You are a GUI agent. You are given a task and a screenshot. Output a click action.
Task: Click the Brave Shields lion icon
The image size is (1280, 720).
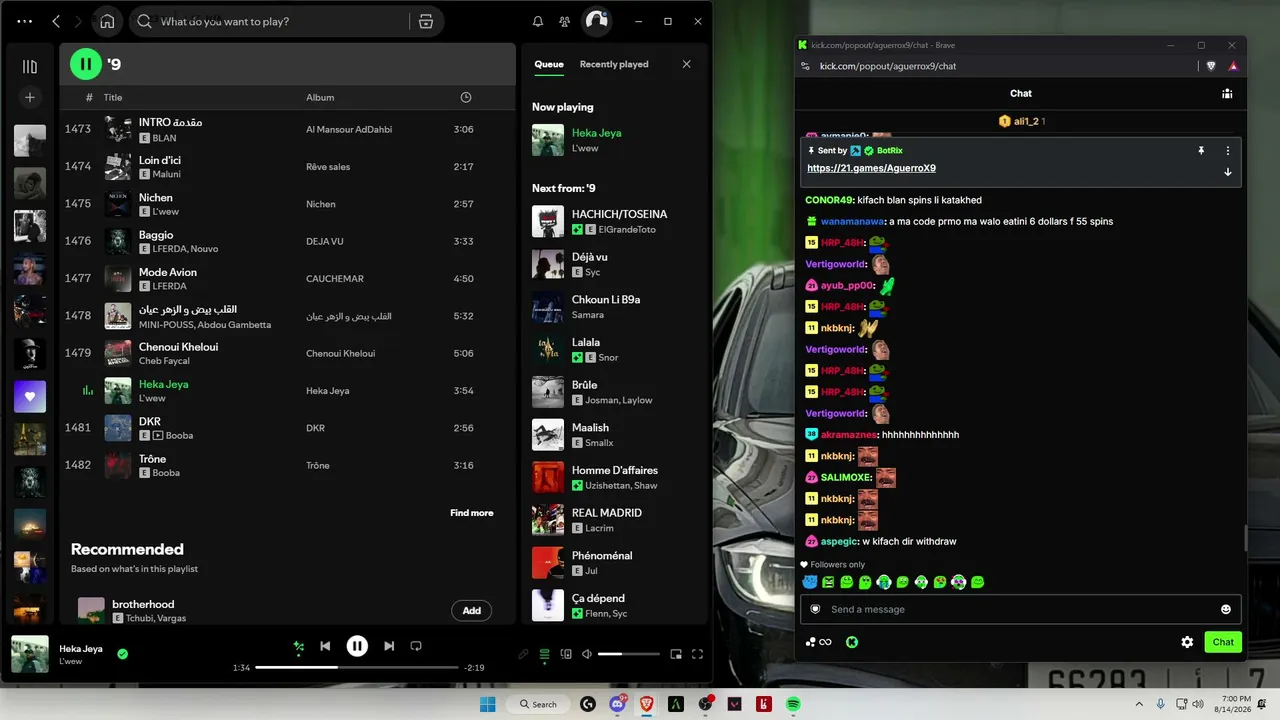[x=1211, y=66]
